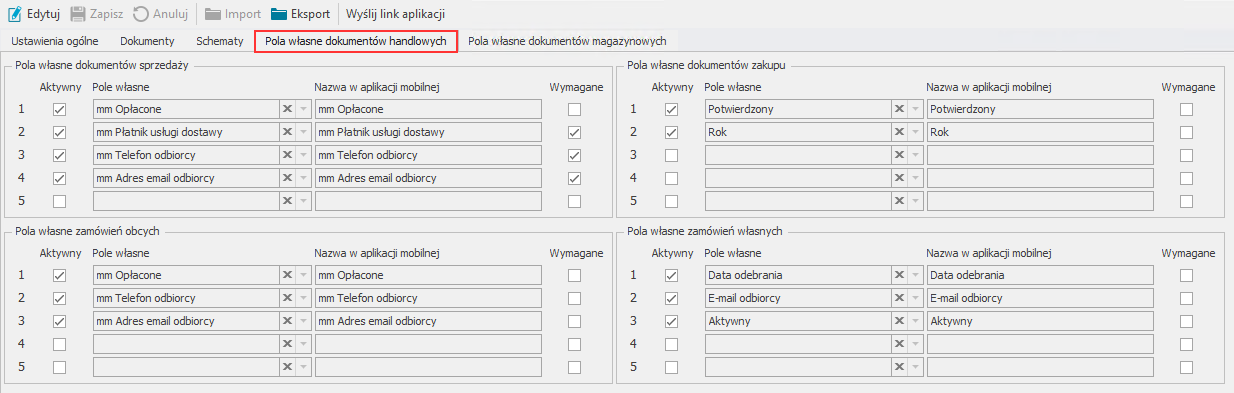Clear 'Data odebrania' field with X icon
This screenshot has height=393, width=1234.
[x=899, y=275]
